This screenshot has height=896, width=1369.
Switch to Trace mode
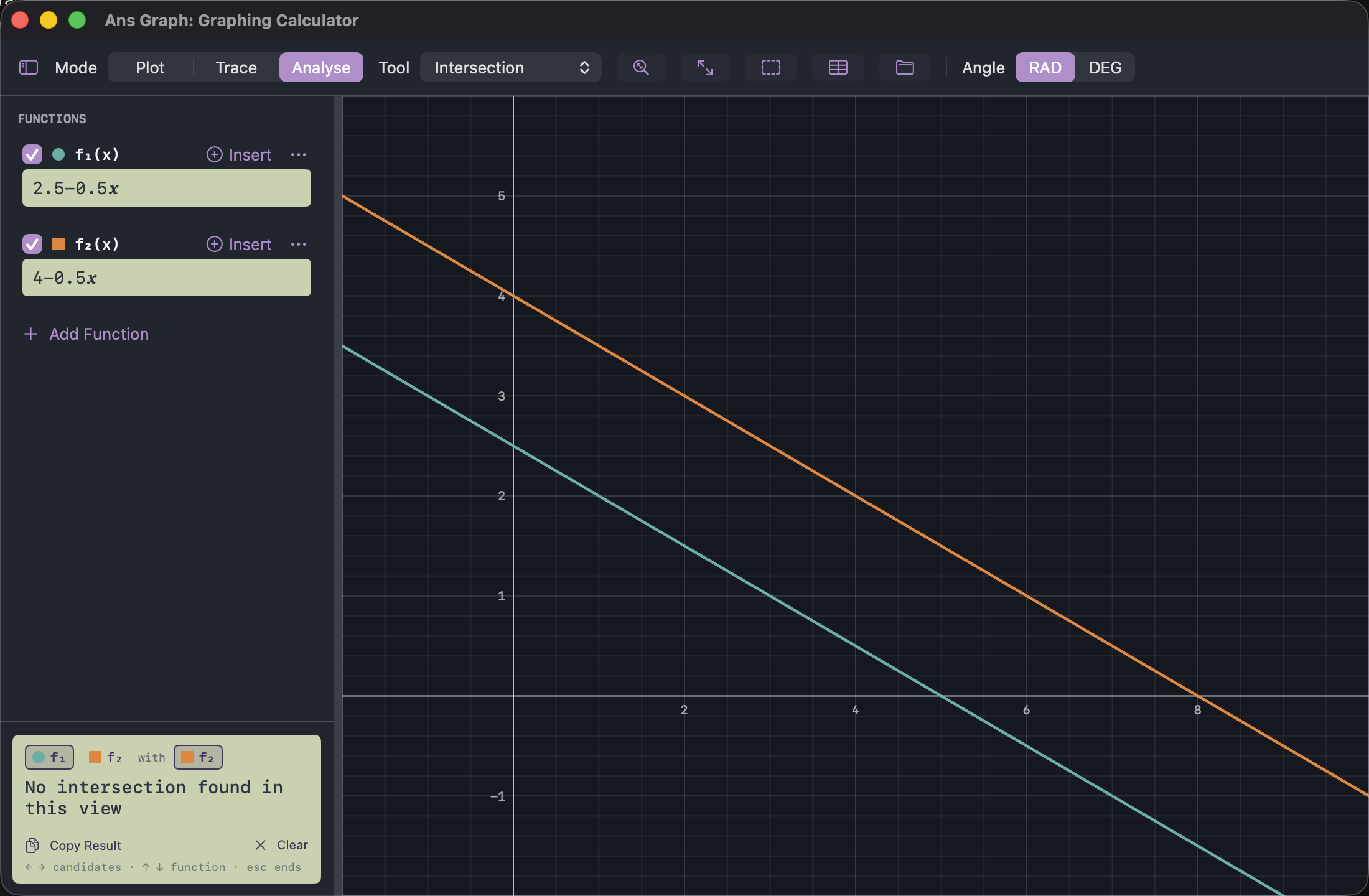pos(236,67)
